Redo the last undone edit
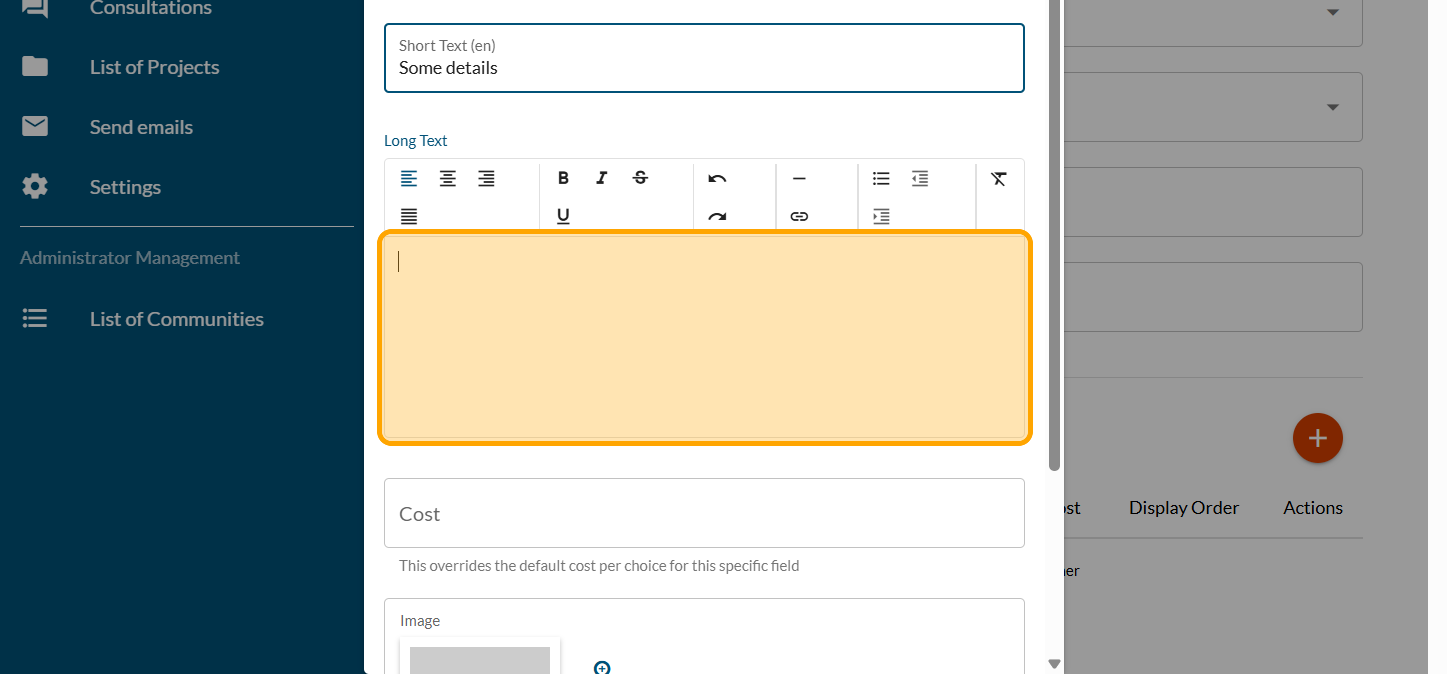1447x674 pixels. point(717,216)
